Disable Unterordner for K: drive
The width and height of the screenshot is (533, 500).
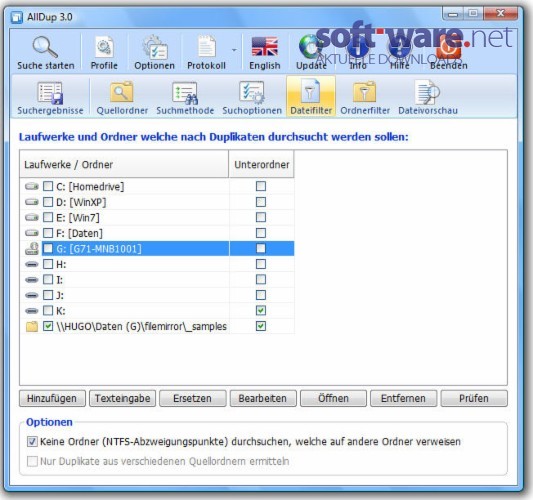(x=261, y=310)
